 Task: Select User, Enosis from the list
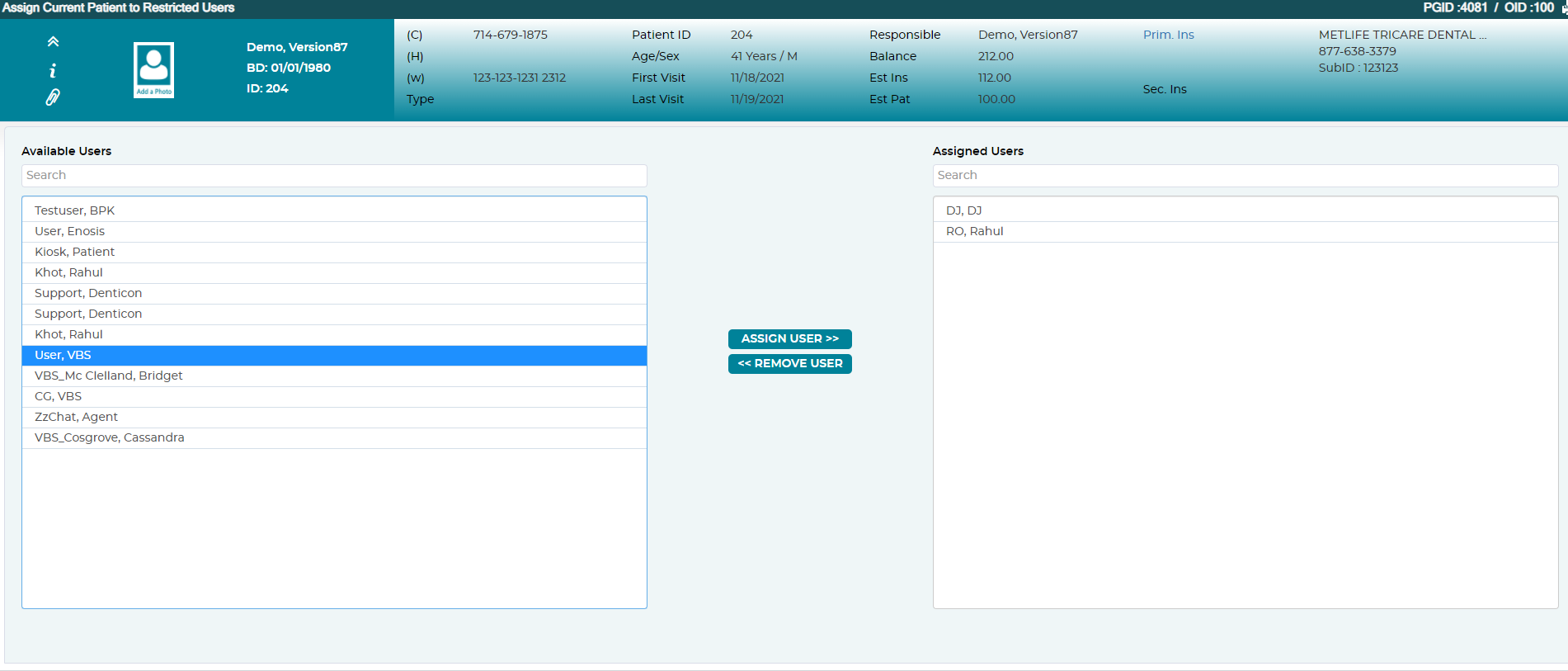(x=334, y=231)
